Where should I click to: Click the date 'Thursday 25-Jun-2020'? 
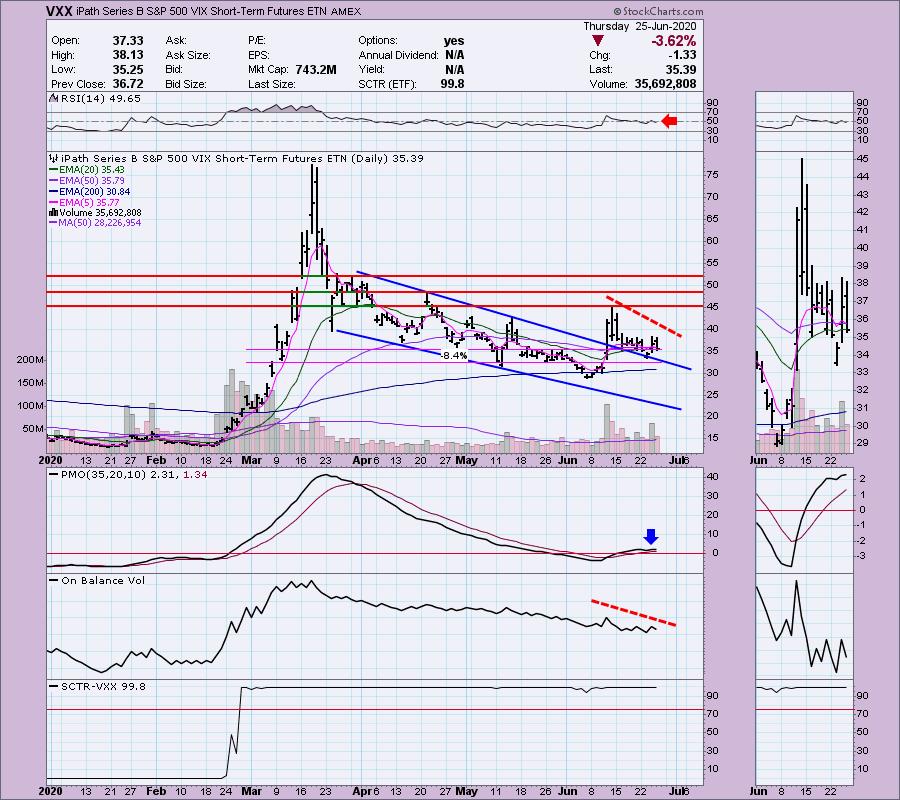click(640, 26)
